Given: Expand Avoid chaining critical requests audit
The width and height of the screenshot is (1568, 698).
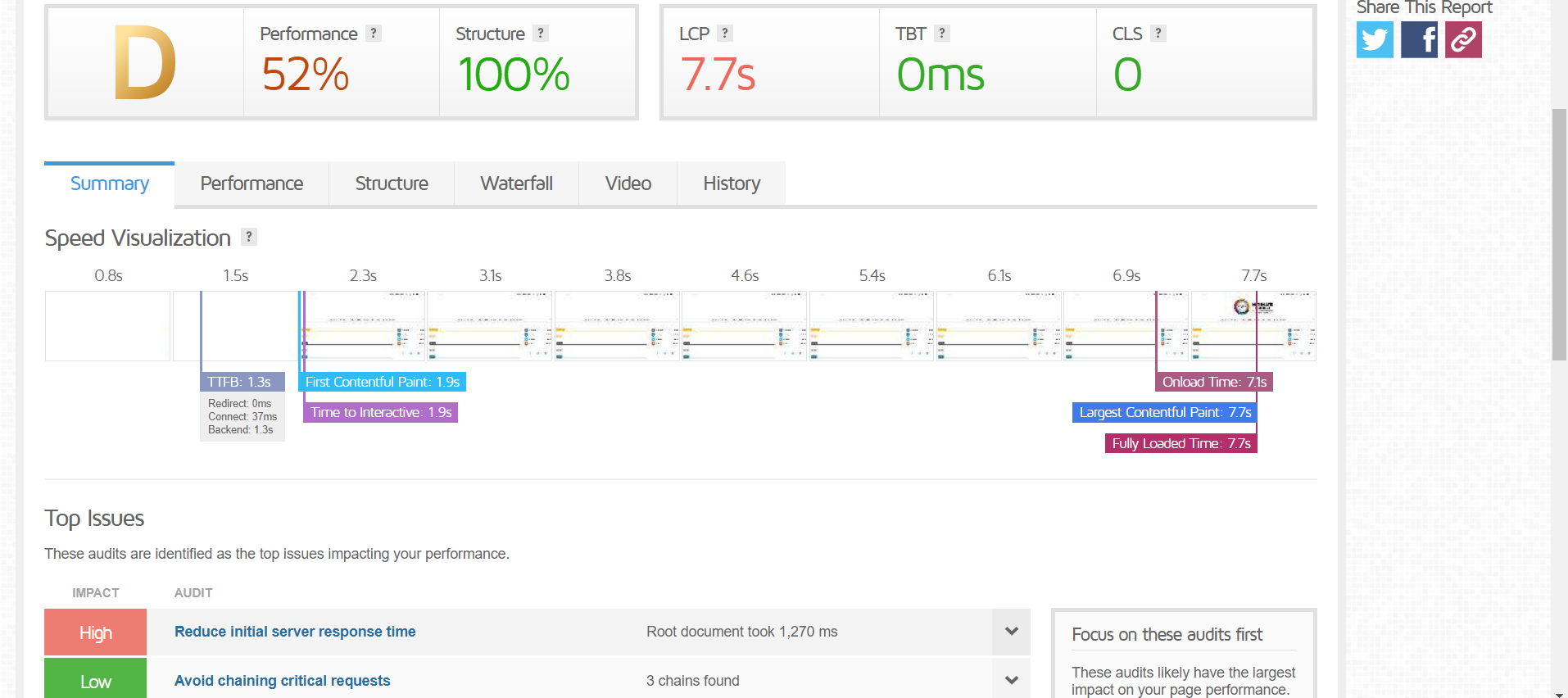Looking at the screenshot, I should pos(1012,680).
